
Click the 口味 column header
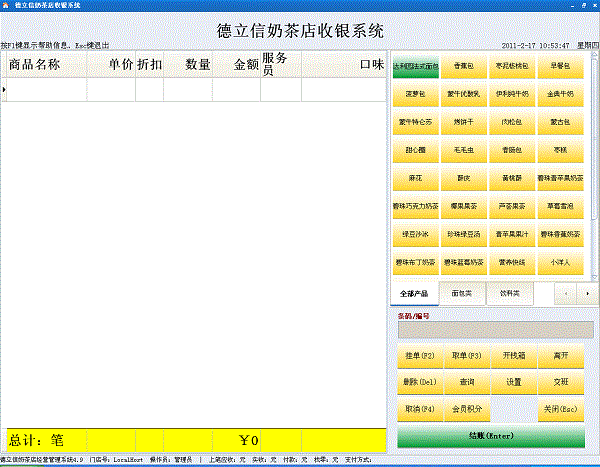pos(344,64)
